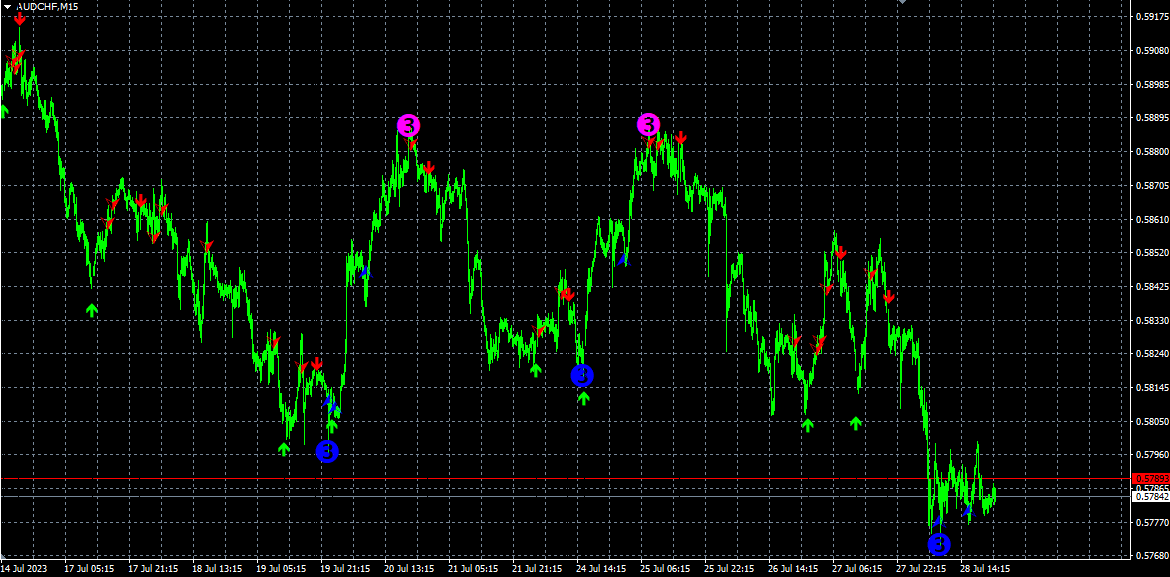Select the blue 3 circle above 24 Jul 14:15
The image size is (1170, 577).
583,375
